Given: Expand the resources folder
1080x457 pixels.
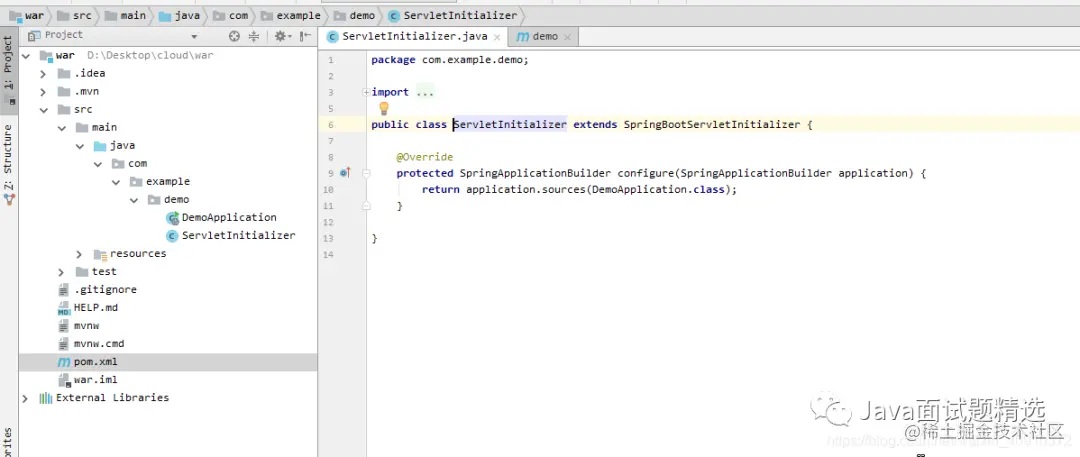Looking at the screenshot, I should (x=79, y=254).
